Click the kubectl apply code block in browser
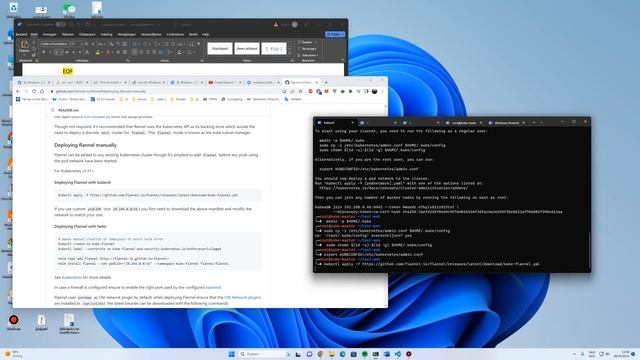The image size is (640, 360). (158, 195)
